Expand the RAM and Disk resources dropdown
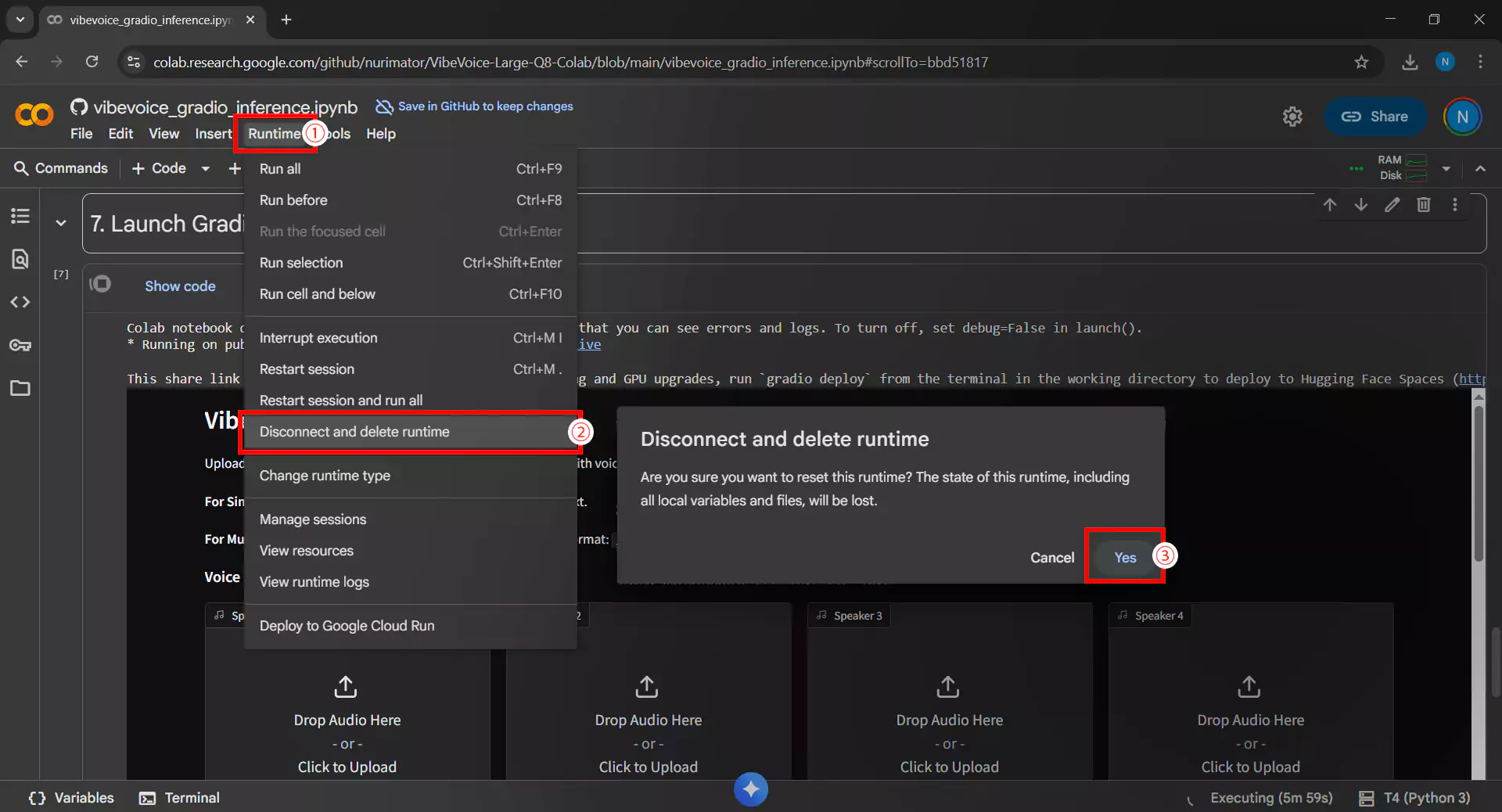Viewport: 1502px width, 812px height. tap(1447, 168)
